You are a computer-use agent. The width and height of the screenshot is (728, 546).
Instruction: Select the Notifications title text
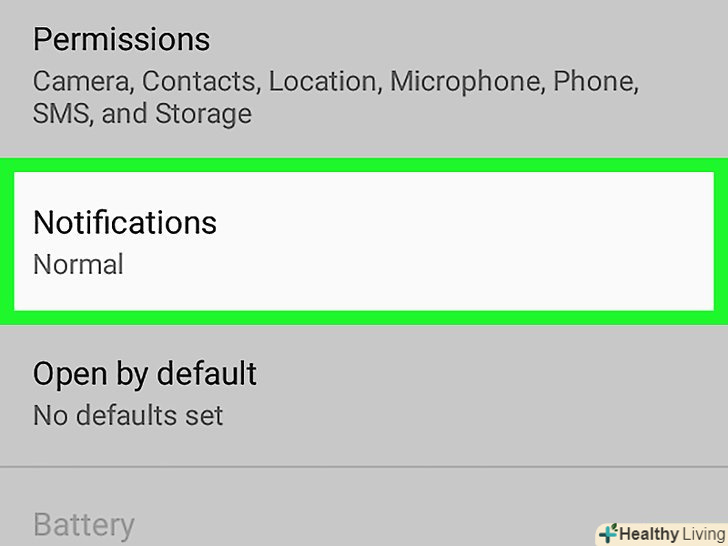click(x=125, y=222)
